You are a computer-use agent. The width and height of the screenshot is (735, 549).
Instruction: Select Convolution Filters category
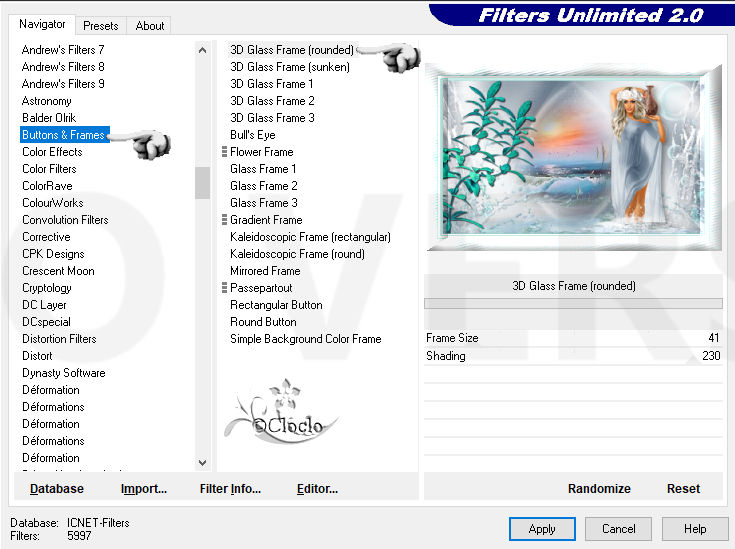point(65,220)
